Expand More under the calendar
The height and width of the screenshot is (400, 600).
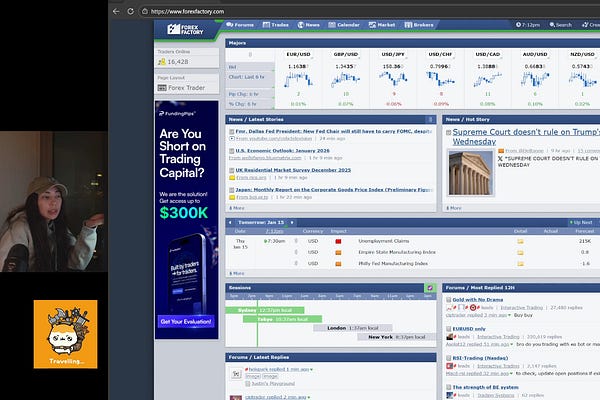tap(237, 273)
